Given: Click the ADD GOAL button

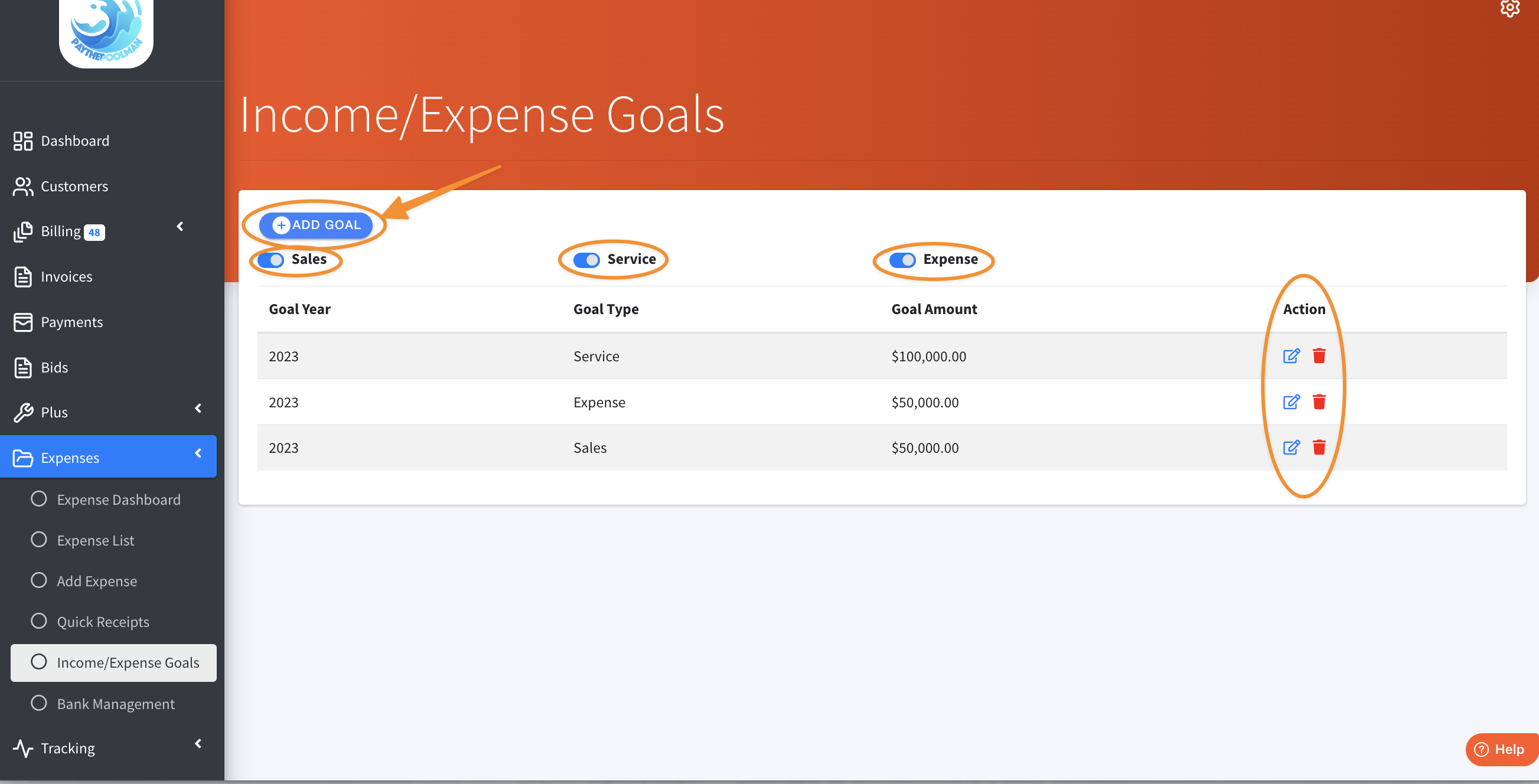Looking at the screenshot, I should pos(316,225).
